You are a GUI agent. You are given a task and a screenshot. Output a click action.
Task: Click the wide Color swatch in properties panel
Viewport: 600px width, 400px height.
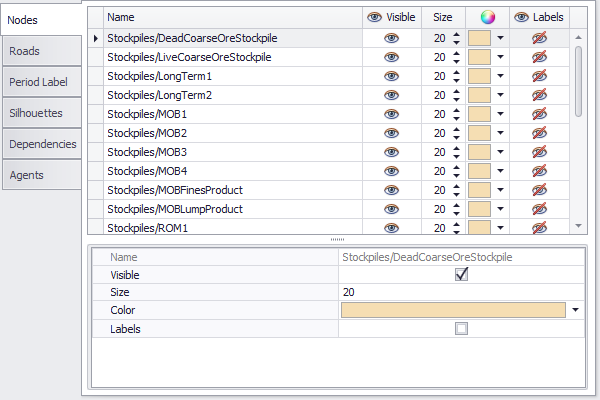[x=453, y=310]
